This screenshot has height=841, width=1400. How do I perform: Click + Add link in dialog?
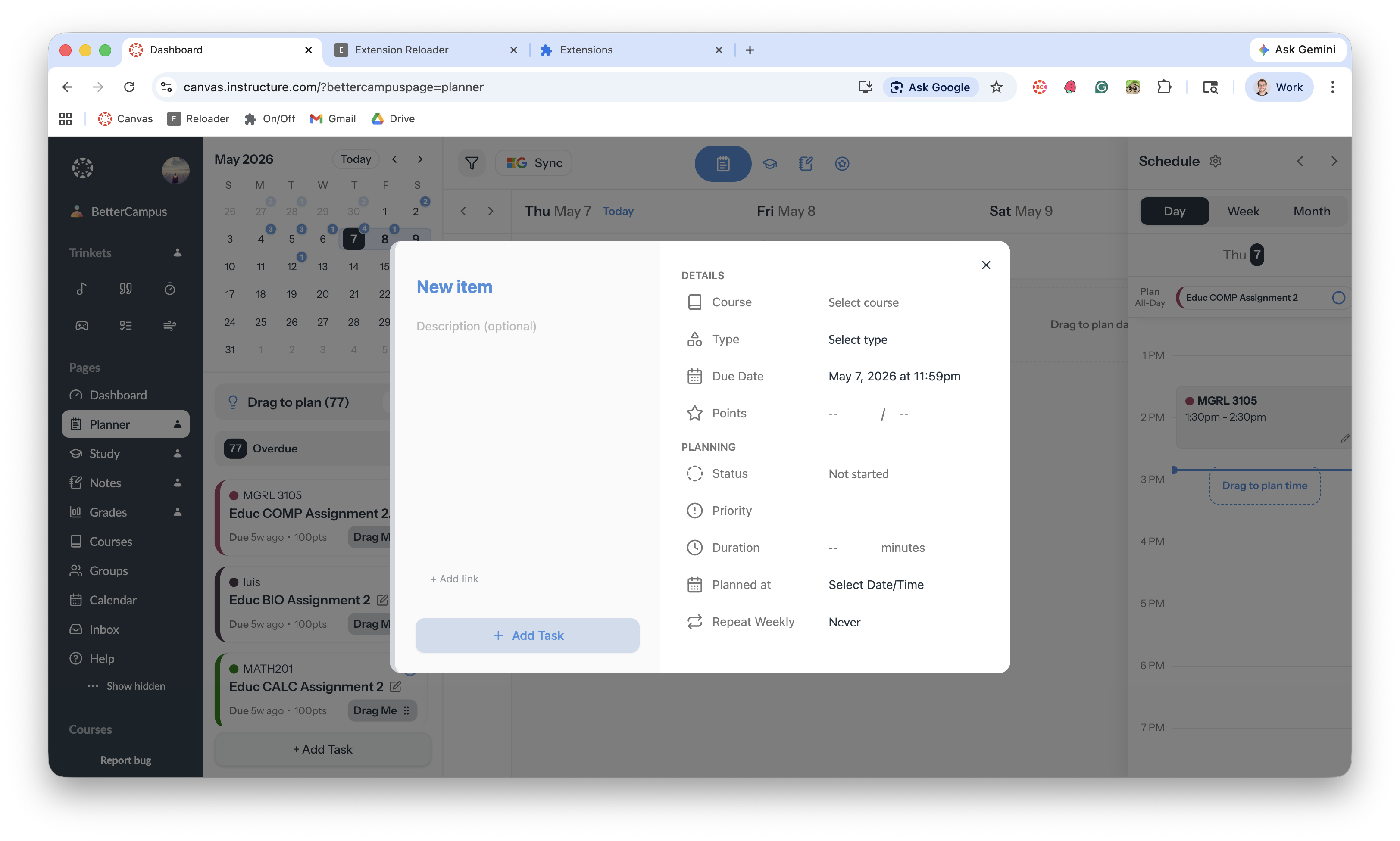click(454, 579)
